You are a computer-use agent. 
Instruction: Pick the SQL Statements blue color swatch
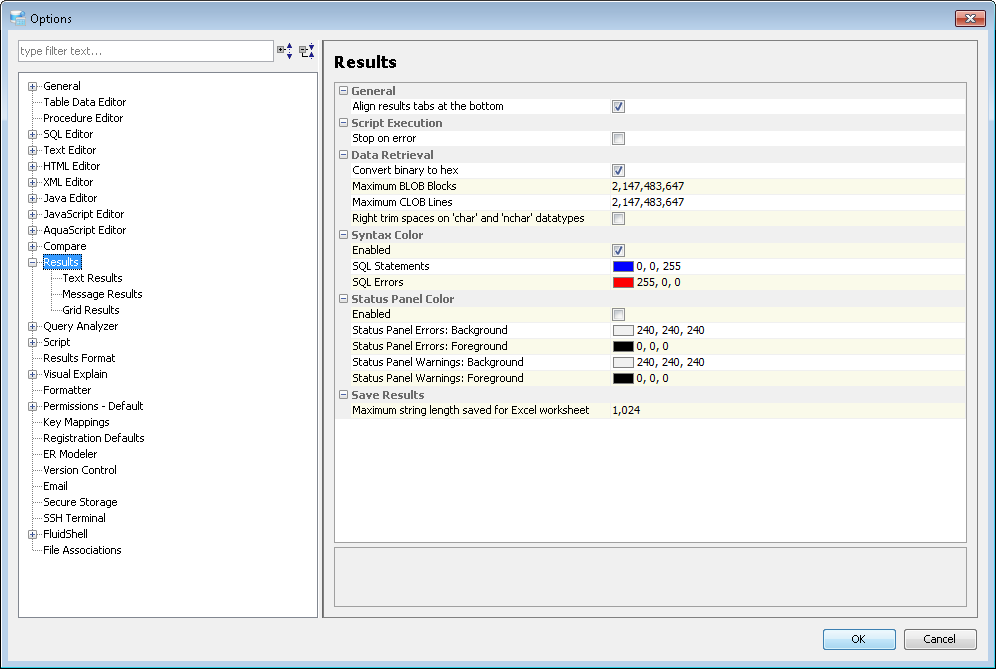point(623,267)
